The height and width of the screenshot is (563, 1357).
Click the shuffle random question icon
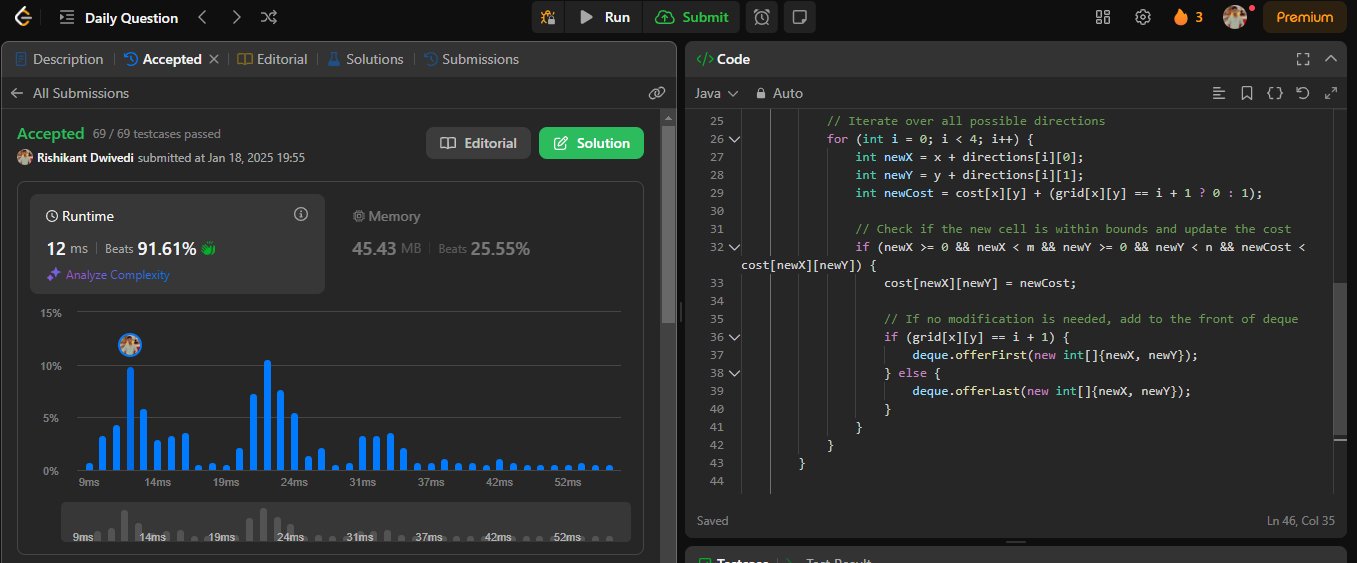click(x=268, y=17)
